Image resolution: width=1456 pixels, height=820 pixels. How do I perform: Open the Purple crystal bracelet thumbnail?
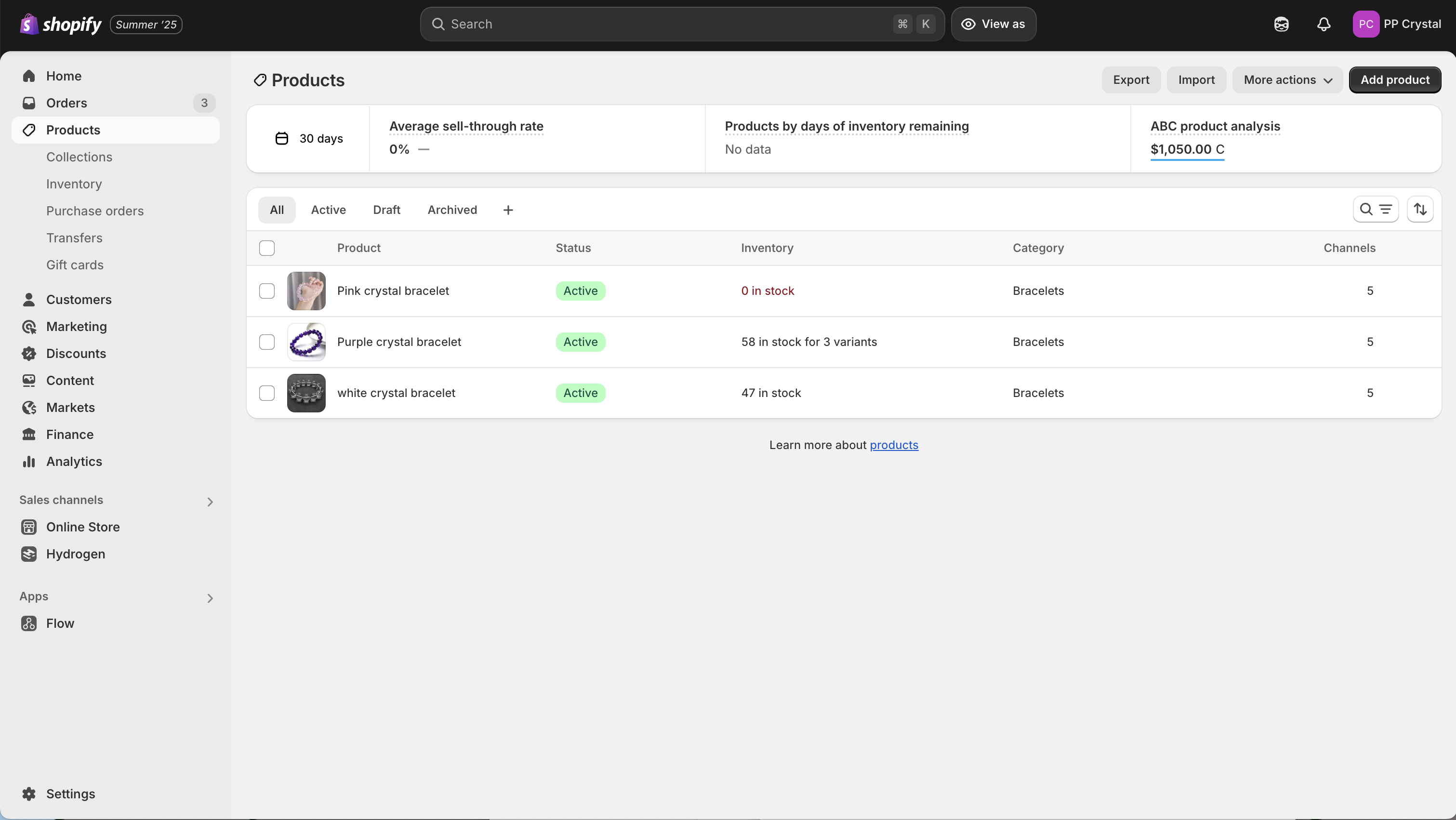pos(306,342)
